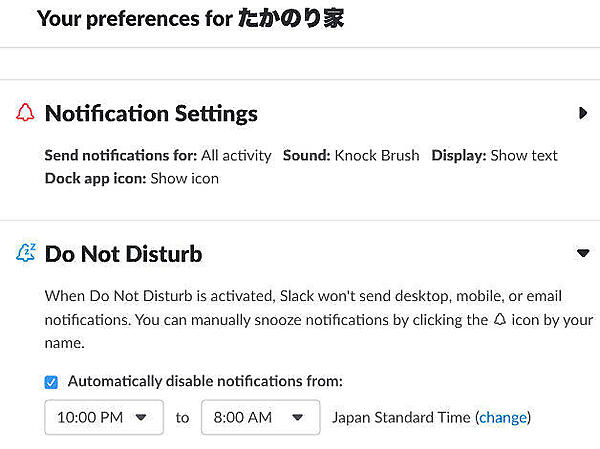
Task: Select the 'Show icon' dock setting value
Action: click(x=185, y=179)
